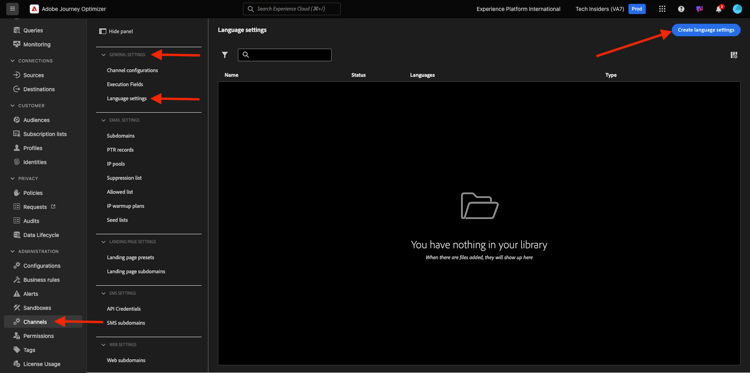Open Experience Platform International organization switcher
This screenshot has width=750, height=373.
(x=518, y=9)
